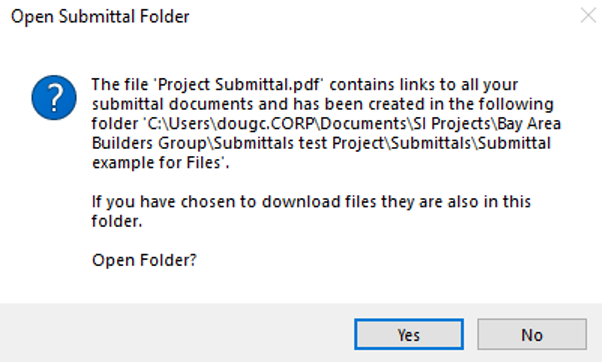The image size is (602, 362).
Task: Click the Open Submittal Folder title text
Action: pyautogui.click(x=100, y=17)
